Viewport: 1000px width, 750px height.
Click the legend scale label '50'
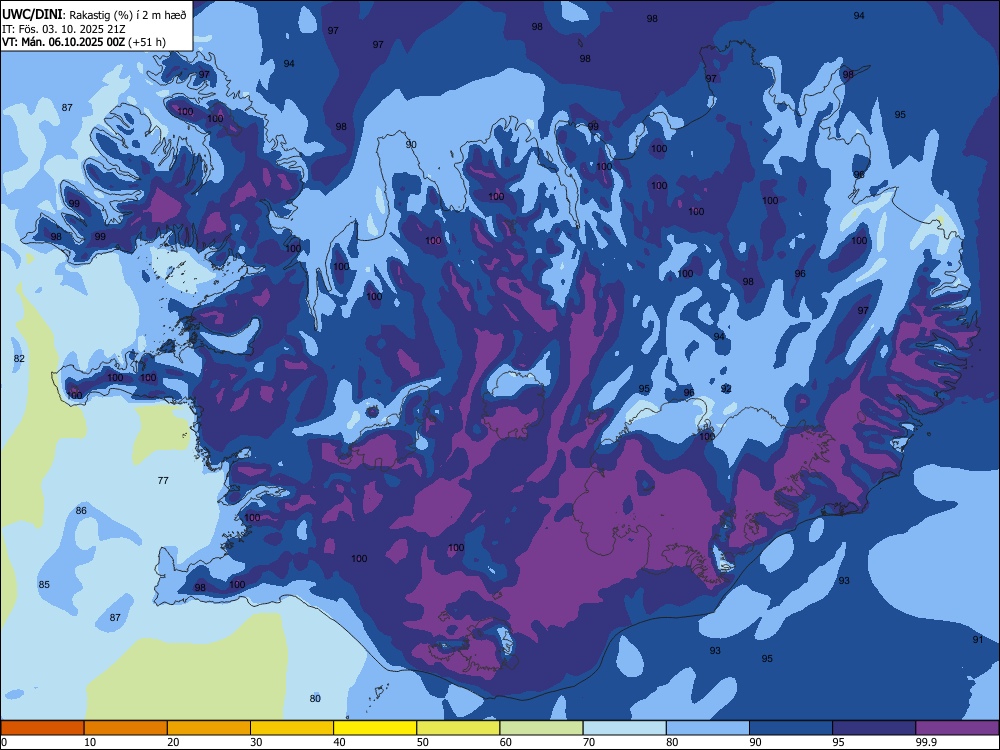[422, 742]
